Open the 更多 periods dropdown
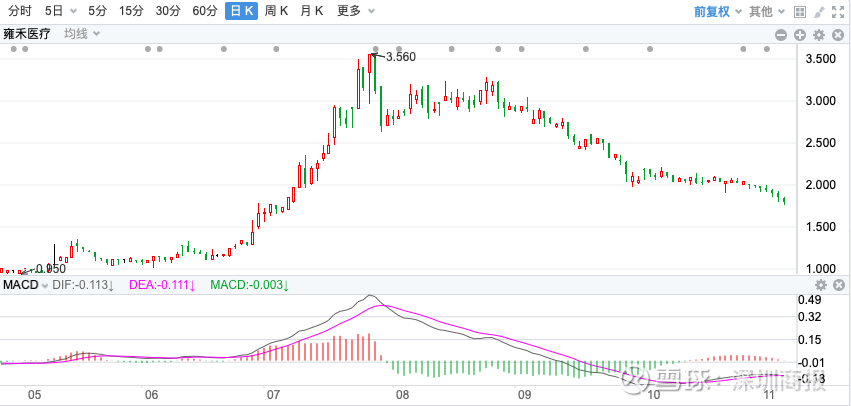Viewport: 851px width, 406px height. 354,12
